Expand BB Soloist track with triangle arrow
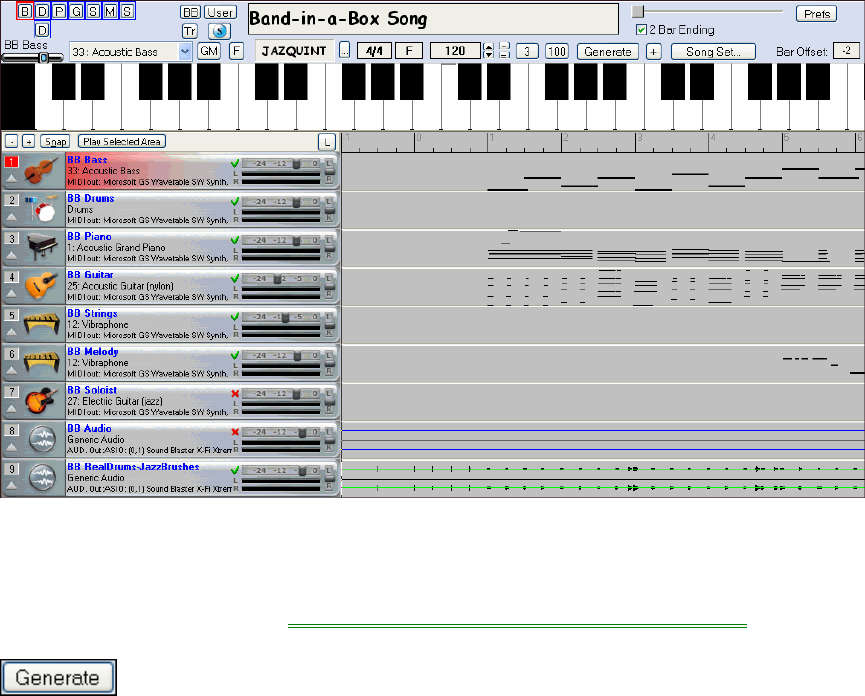 click(12, 408)
